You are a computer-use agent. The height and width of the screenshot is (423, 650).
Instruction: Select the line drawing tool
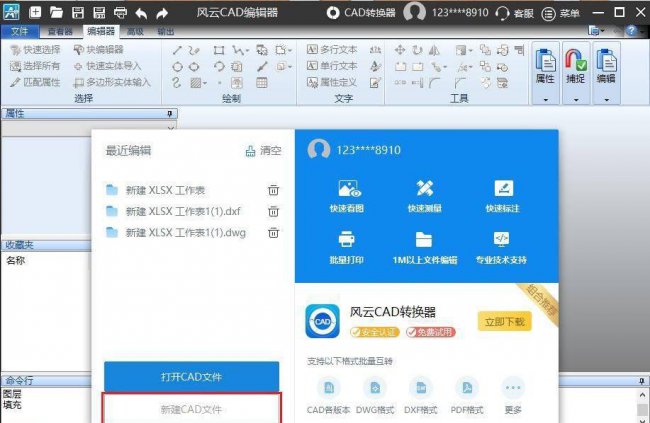pyautogui.click(x=177, y=50)
